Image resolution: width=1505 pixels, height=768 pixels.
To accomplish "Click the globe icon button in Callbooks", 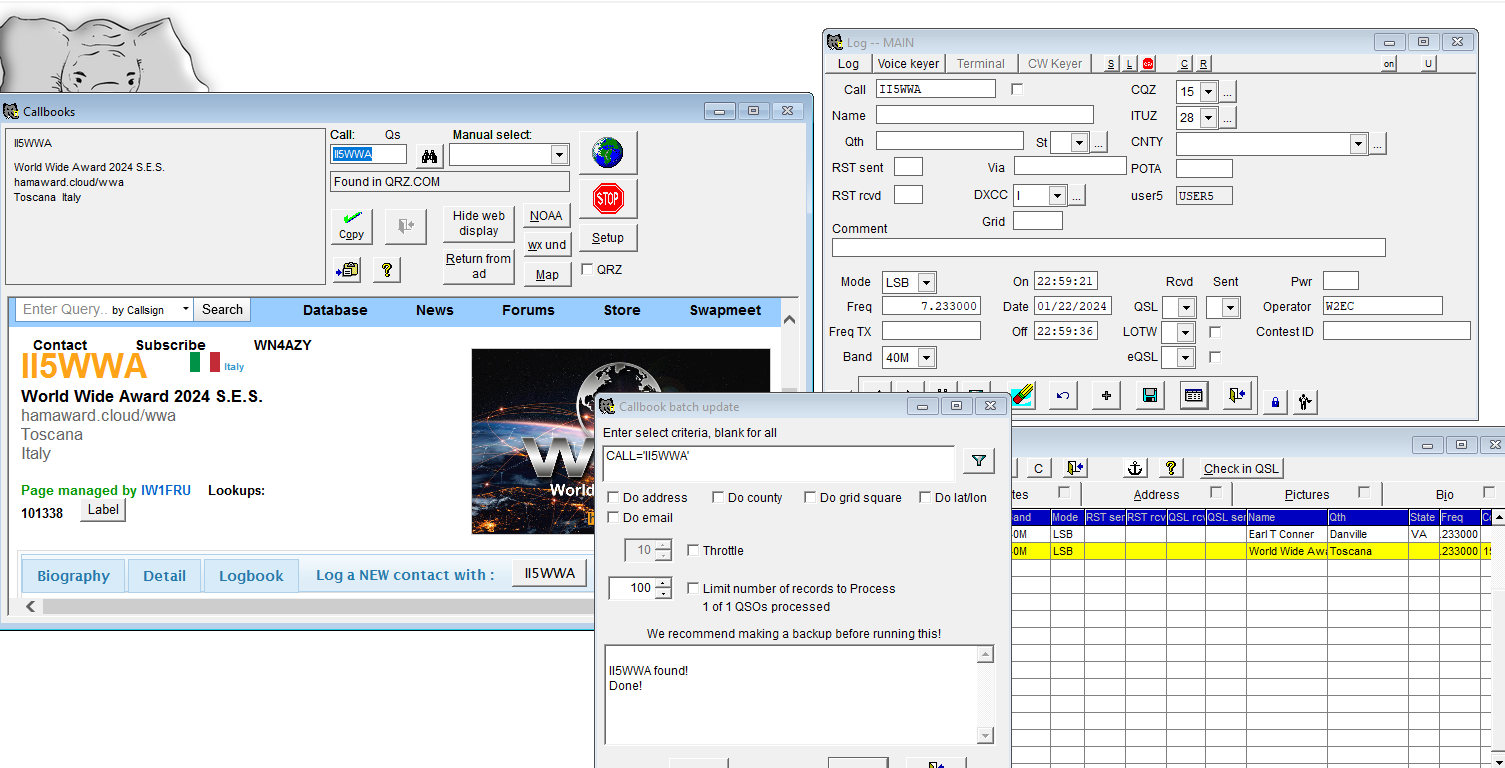I will [x=607, y=153].
